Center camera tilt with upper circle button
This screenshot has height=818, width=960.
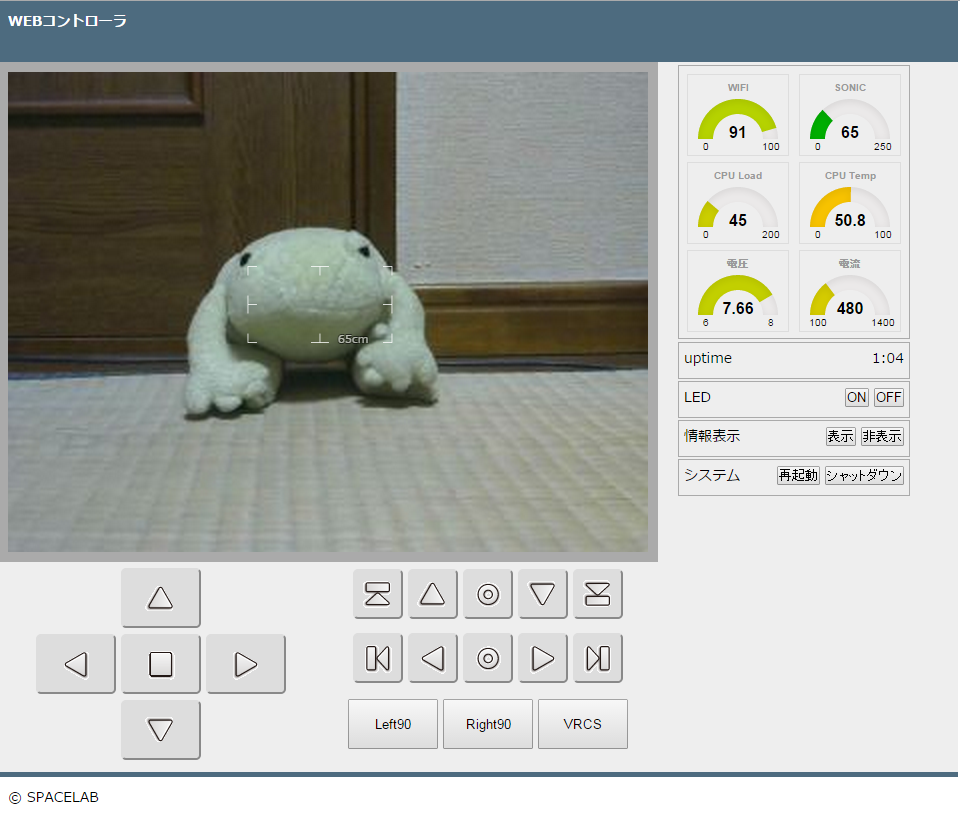(488, 594)
